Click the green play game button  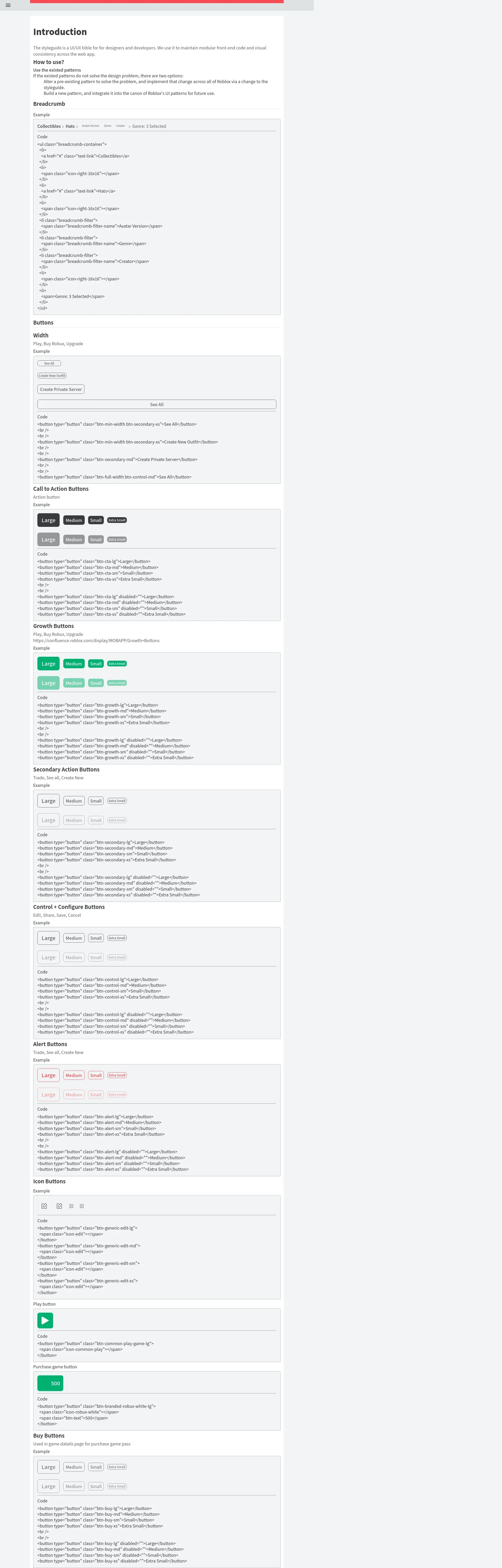coord(45,1320)
